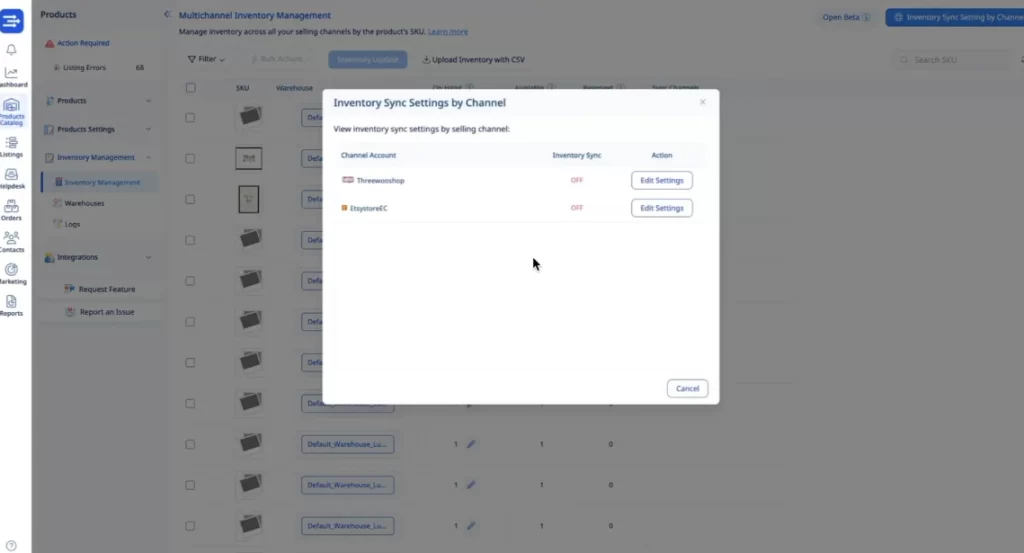This screenshot has height=553, width=1024.
Task: Click Threewooshop's OFF sync status
Action: coord(577,180)
